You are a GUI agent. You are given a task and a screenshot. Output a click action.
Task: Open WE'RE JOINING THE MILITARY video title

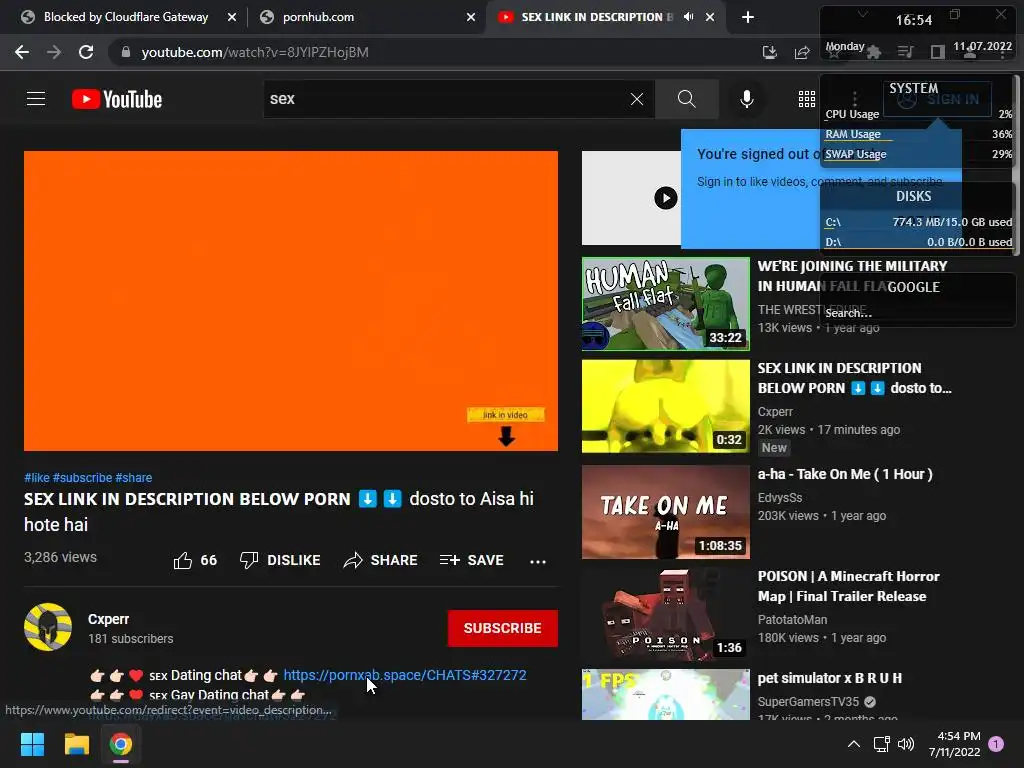852,276
